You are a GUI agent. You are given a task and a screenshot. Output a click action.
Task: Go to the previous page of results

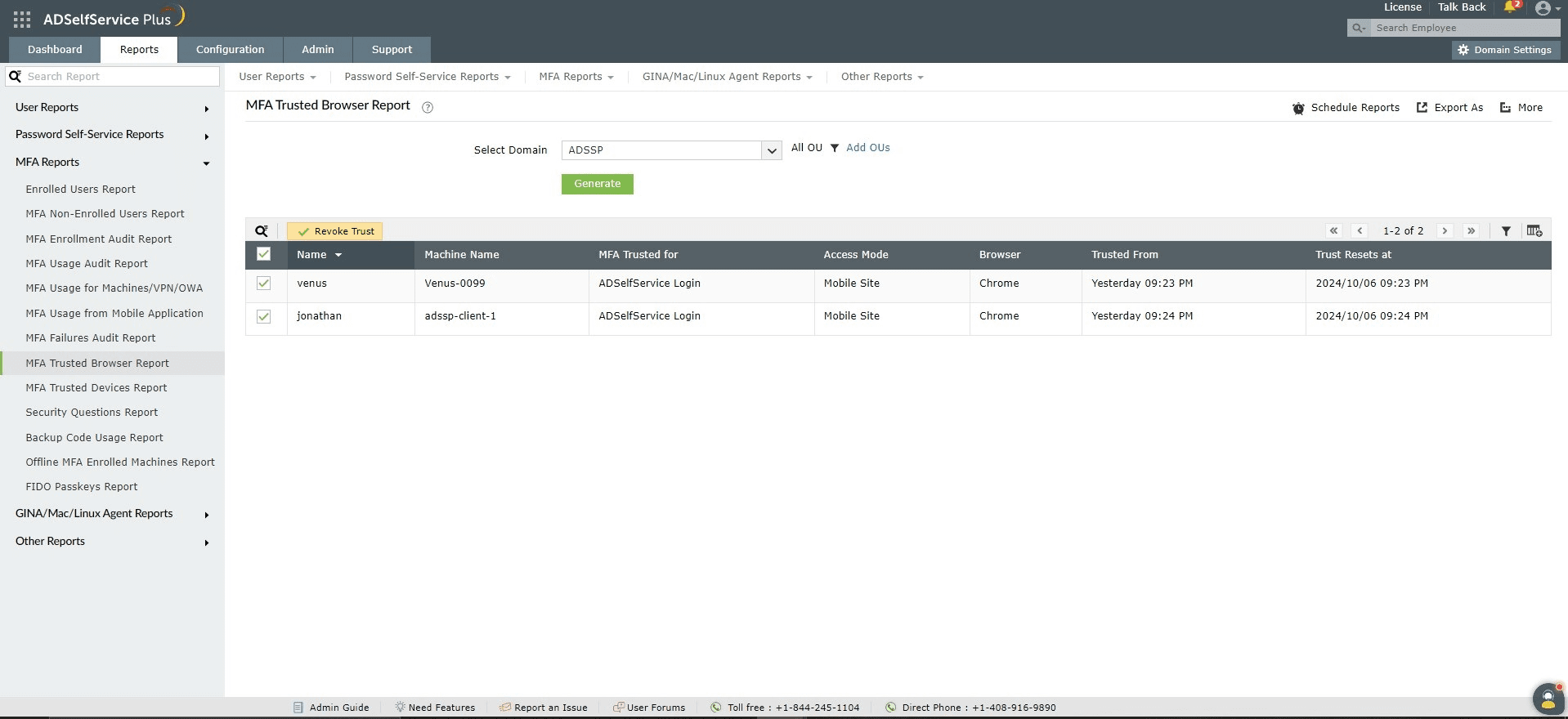pos(1360,231)
